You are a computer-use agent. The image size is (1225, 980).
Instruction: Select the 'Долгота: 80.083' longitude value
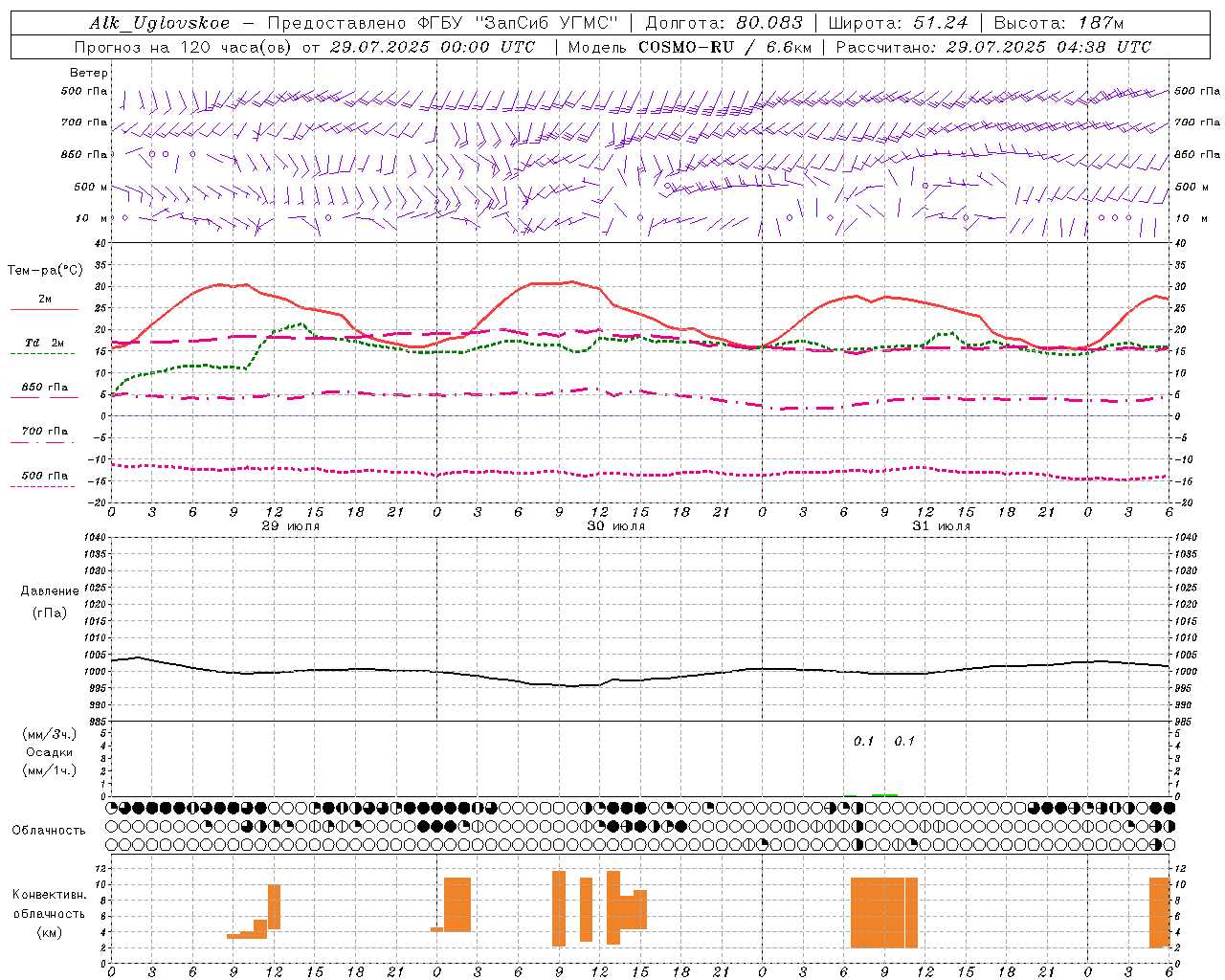point(724,23)
